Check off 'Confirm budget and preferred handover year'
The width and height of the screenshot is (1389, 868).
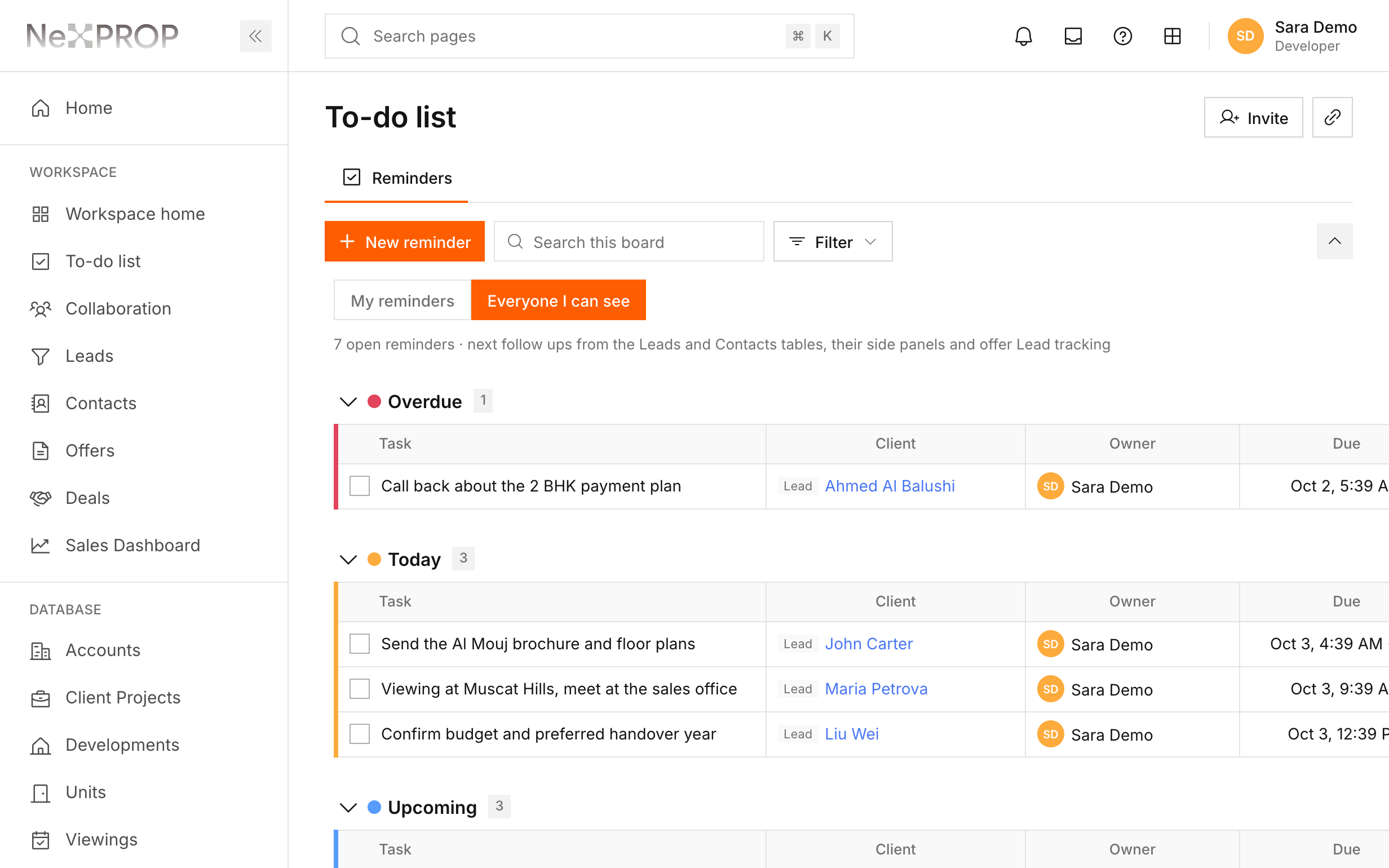pyautogui.click(x=360, y=734)
